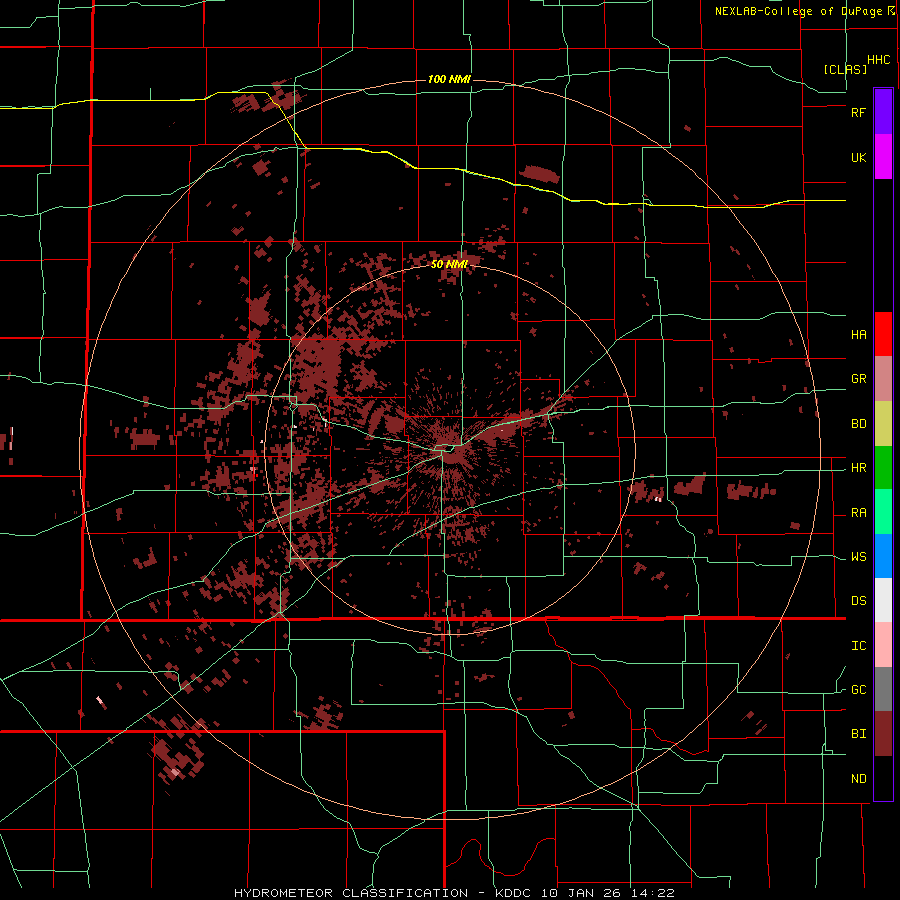The height and width of the screenshot is (900, 900).
Task: Click the RA legend label
Action: [858, 513]
